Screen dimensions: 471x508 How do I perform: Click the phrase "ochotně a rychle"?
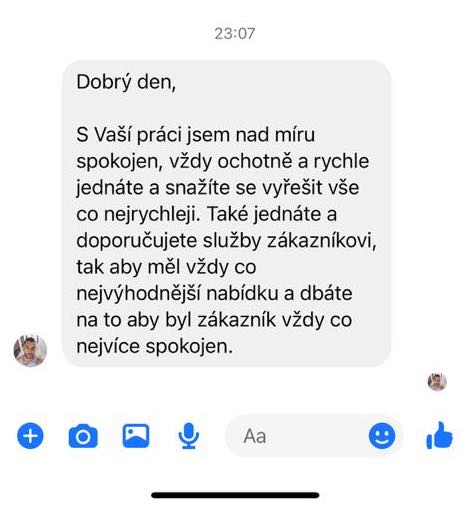click(293, 161)
